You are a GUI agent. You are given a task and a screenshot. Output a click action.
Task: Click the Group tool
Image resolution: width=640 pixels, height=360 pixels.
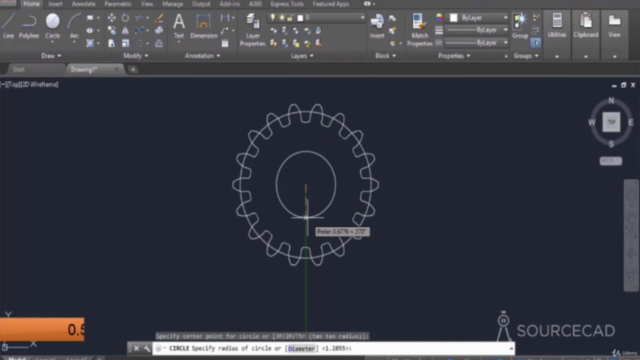click(x=520, y=26)
